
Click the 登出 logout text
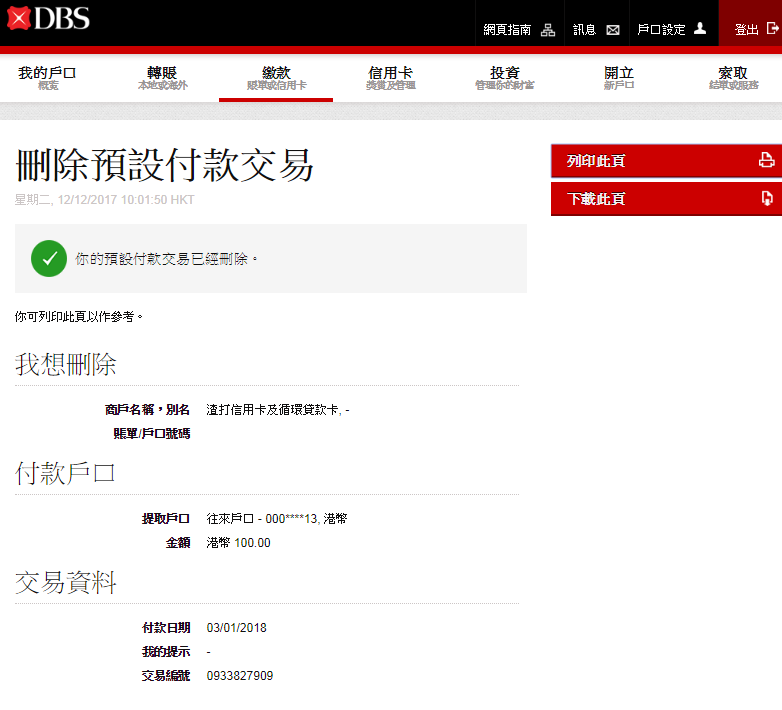point(746,30)
